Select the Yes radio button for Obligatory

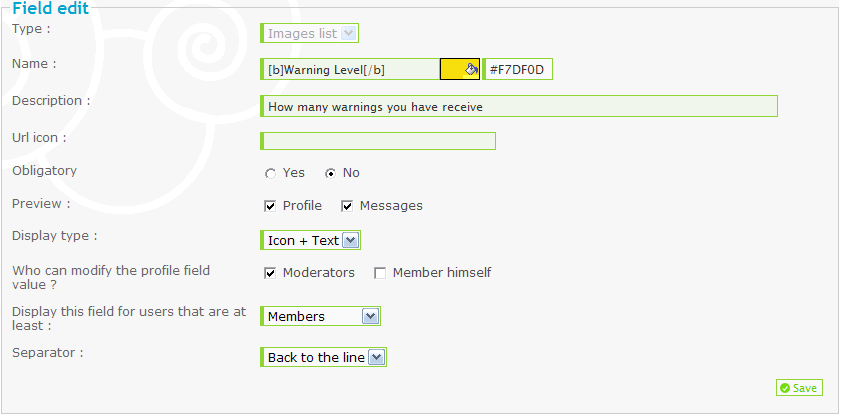(x=270, y=174)
